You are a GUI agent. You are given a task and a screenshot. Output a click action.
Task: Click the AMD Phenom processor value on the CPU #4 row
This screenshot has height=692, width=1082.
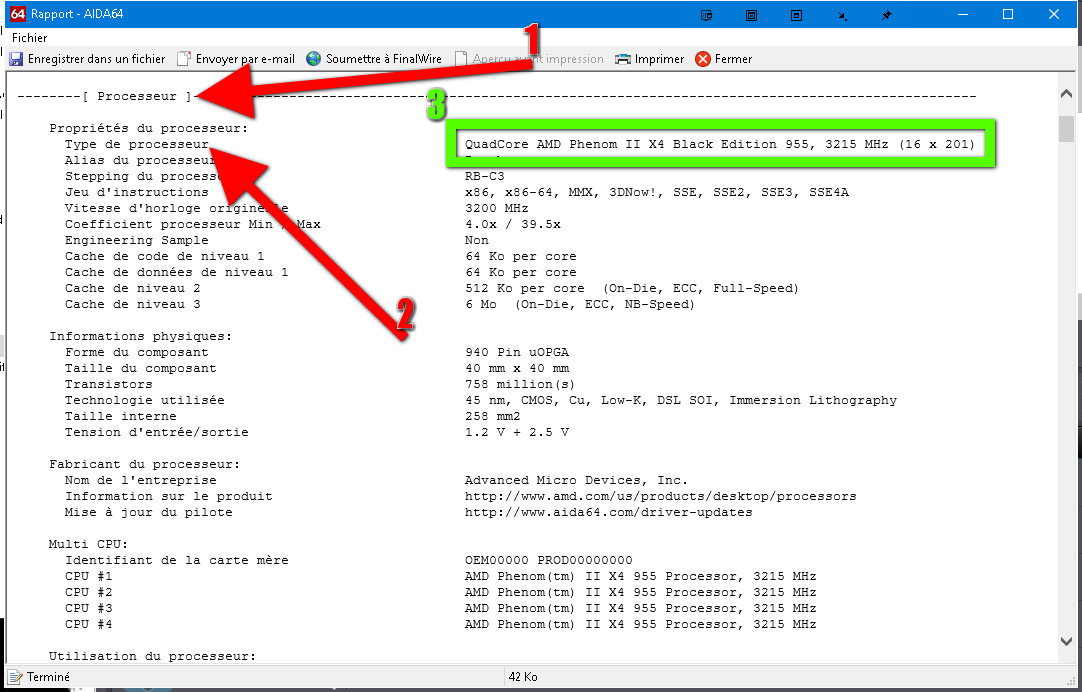coord(640,624)
